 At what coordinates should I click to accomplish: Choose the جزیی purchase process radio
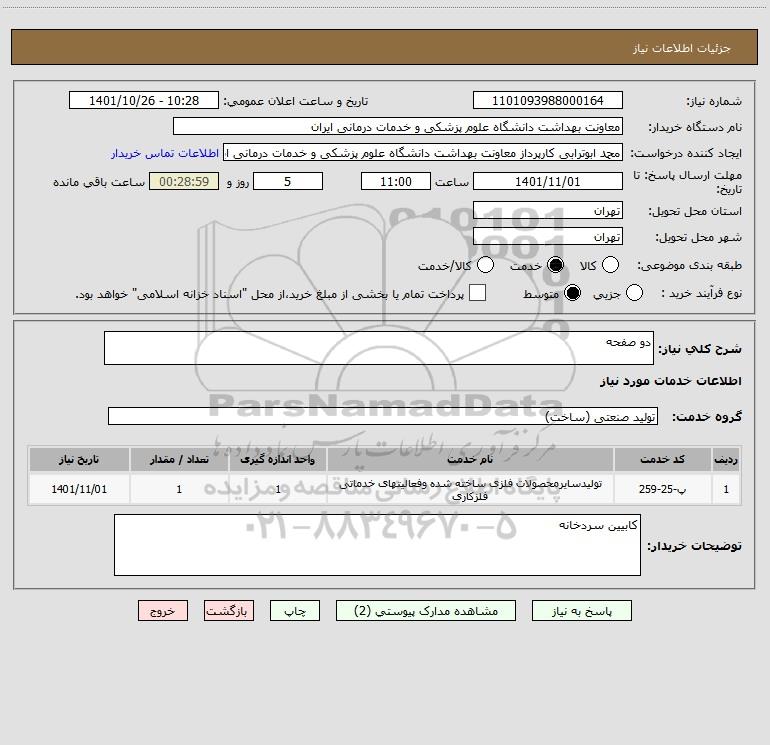pyautogui.click(x=634, y=293)
